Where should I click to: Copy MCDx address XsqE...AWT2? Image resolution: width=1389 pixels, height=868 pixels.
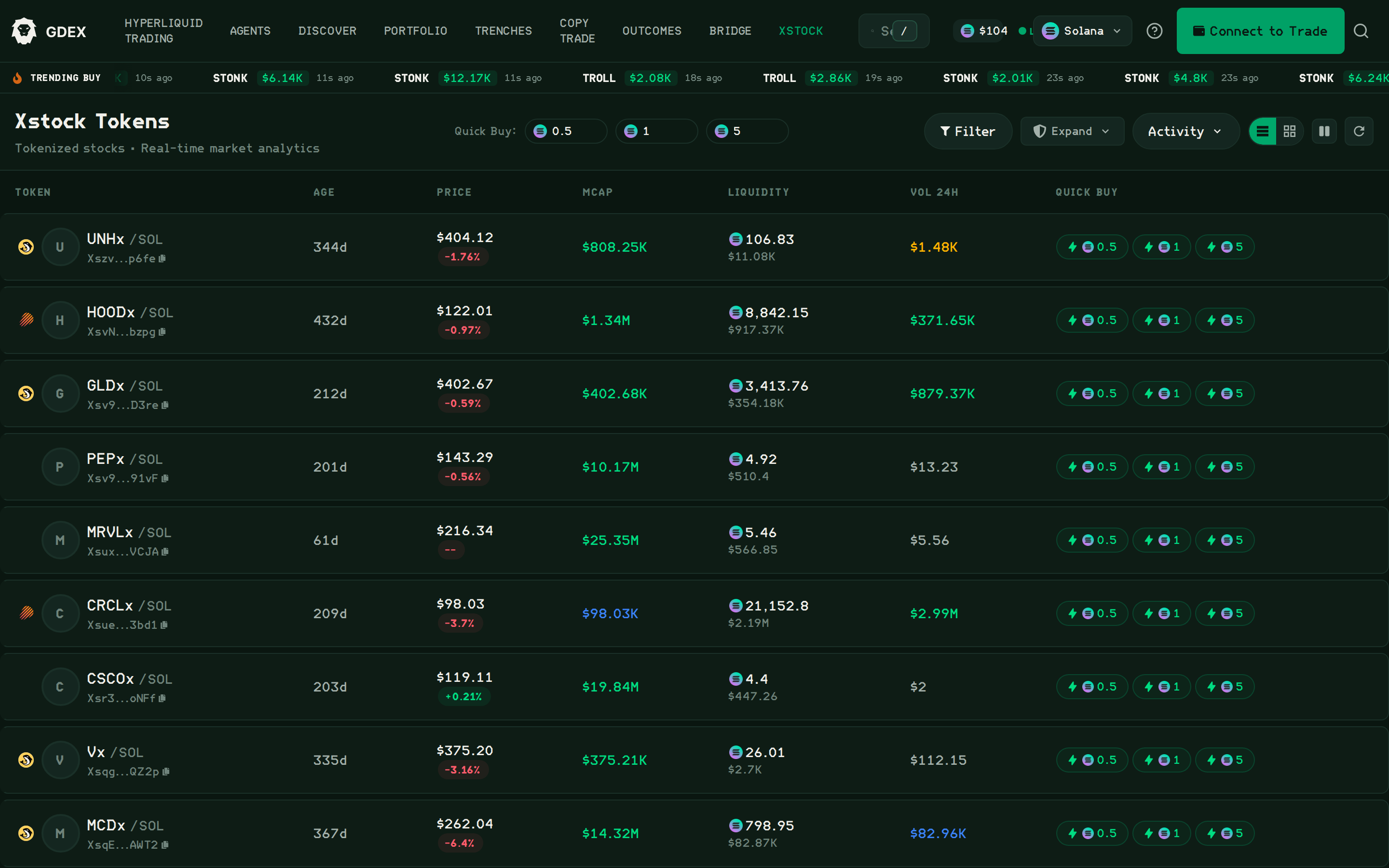pyautogui.click(x=165, y=845)
